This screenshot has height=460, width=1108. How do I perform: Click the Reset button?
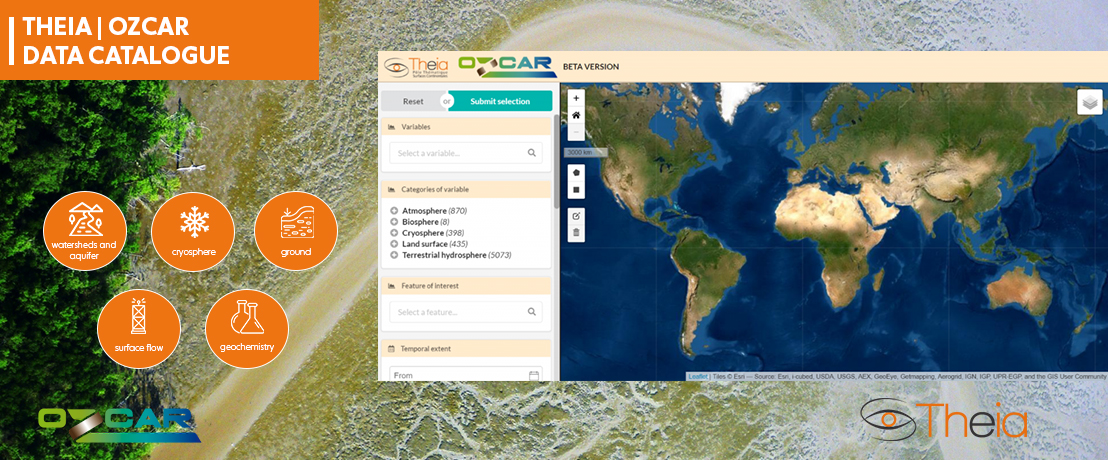pos(413,101)
